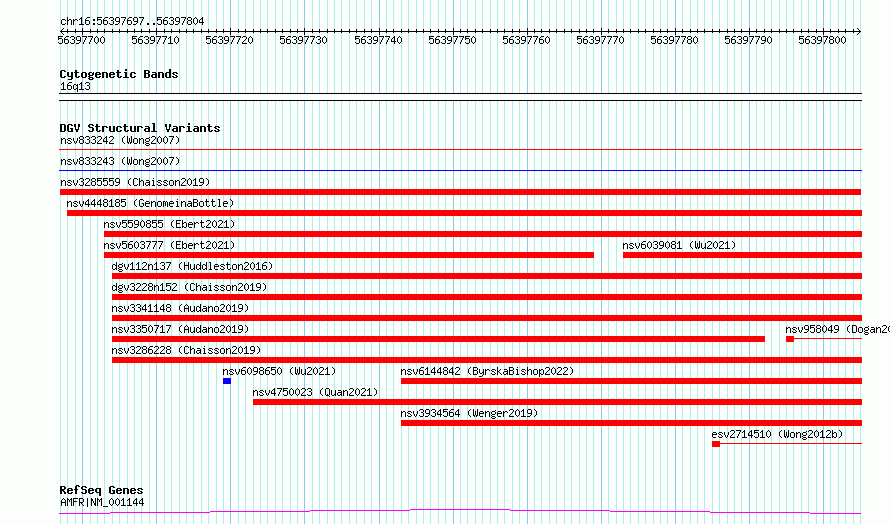Click the Cytogenetic Bands track heading

pyautogui.click(x=119, y=74)
